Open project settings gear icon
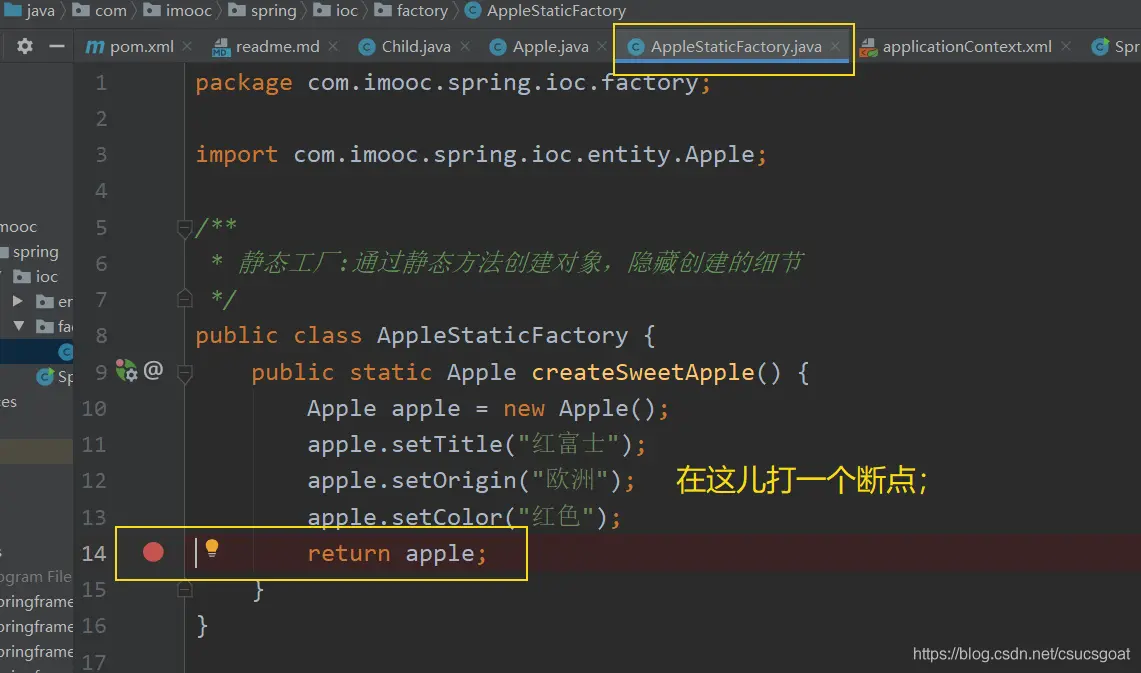Image resolution: width=1141 pixels, height=673 pixels. (25, 46)
